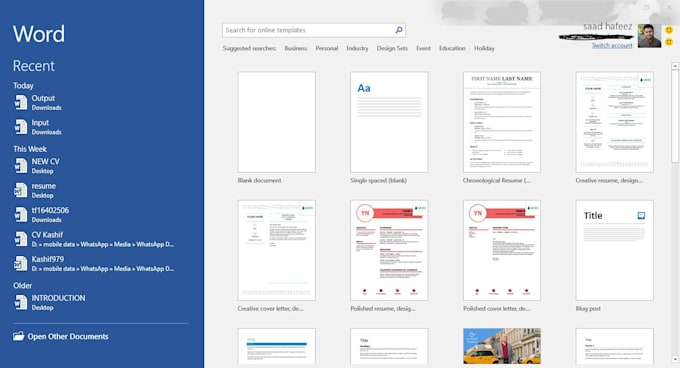Click INTRODUCTION file icon
The width and height of the screenshot is (680, 368).
point(21,302)
